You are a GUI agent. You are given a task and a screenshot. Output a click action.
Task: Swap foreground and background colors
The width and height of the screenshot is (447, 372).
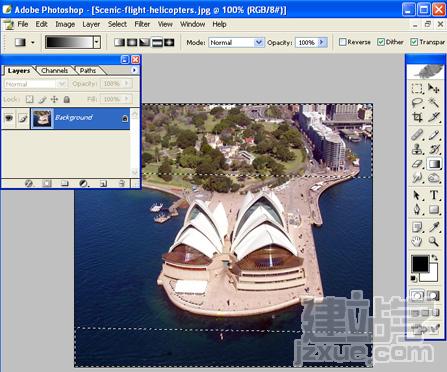tap(435, 258)
